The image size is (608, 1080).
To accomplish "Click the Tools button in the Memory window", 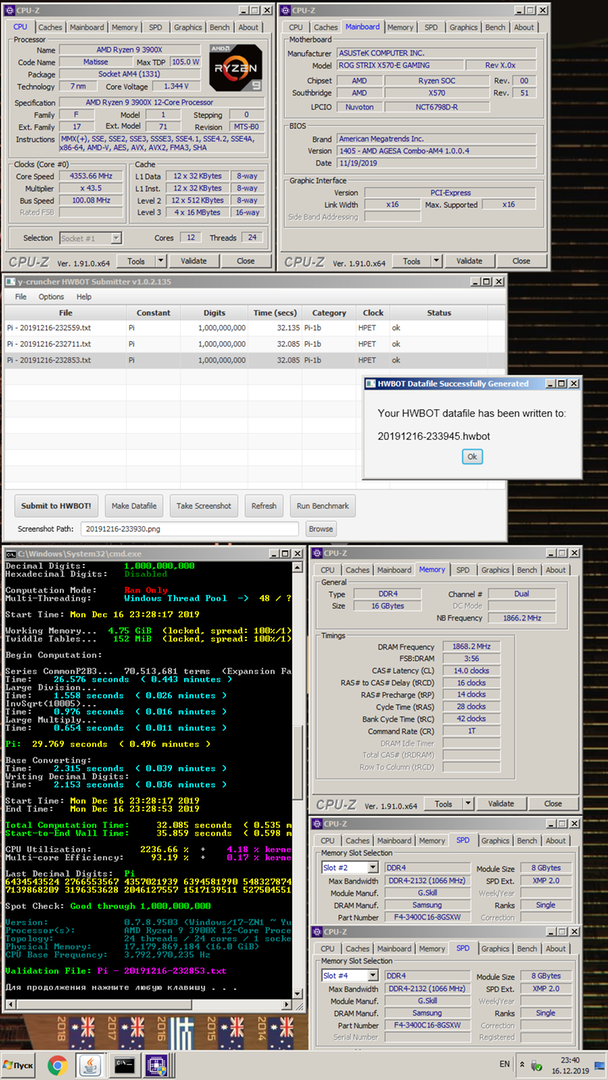I will point(443,803).
